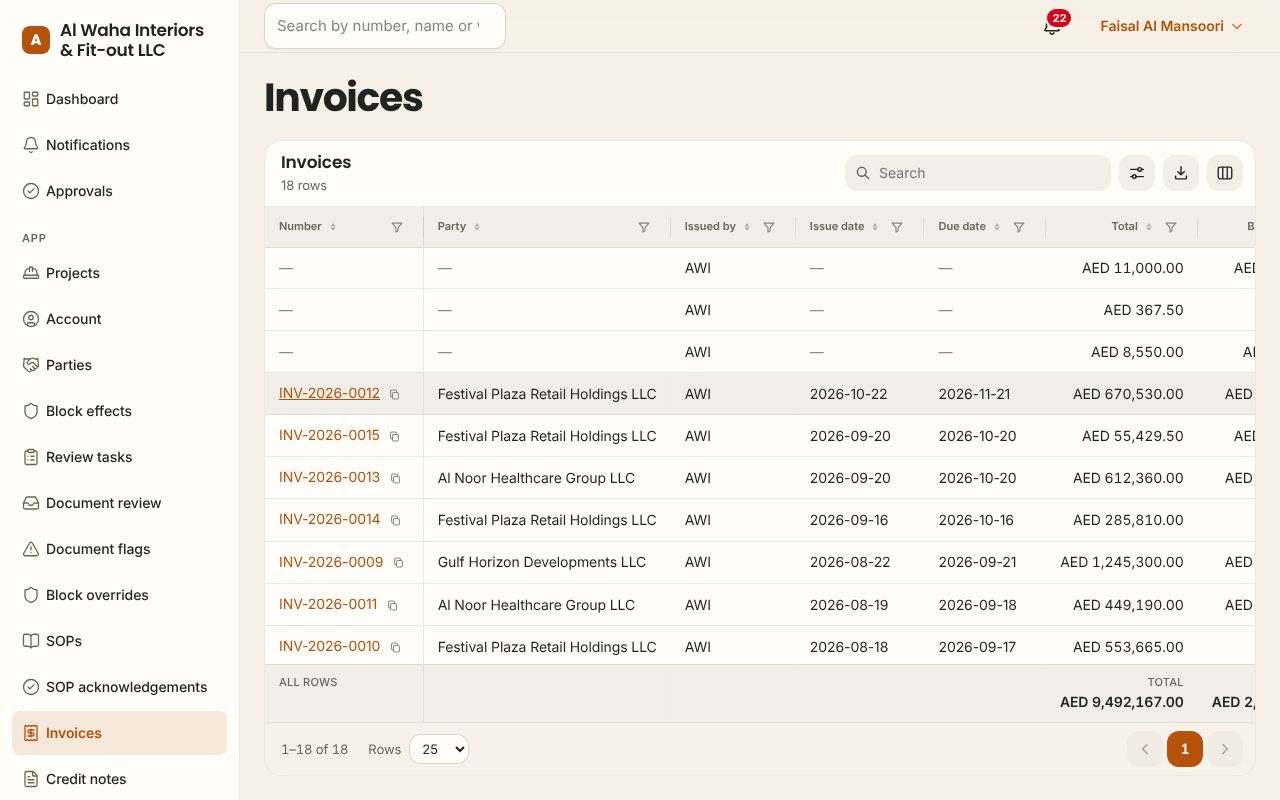
Task: Sort by Total column
Action: [1131, 227]
